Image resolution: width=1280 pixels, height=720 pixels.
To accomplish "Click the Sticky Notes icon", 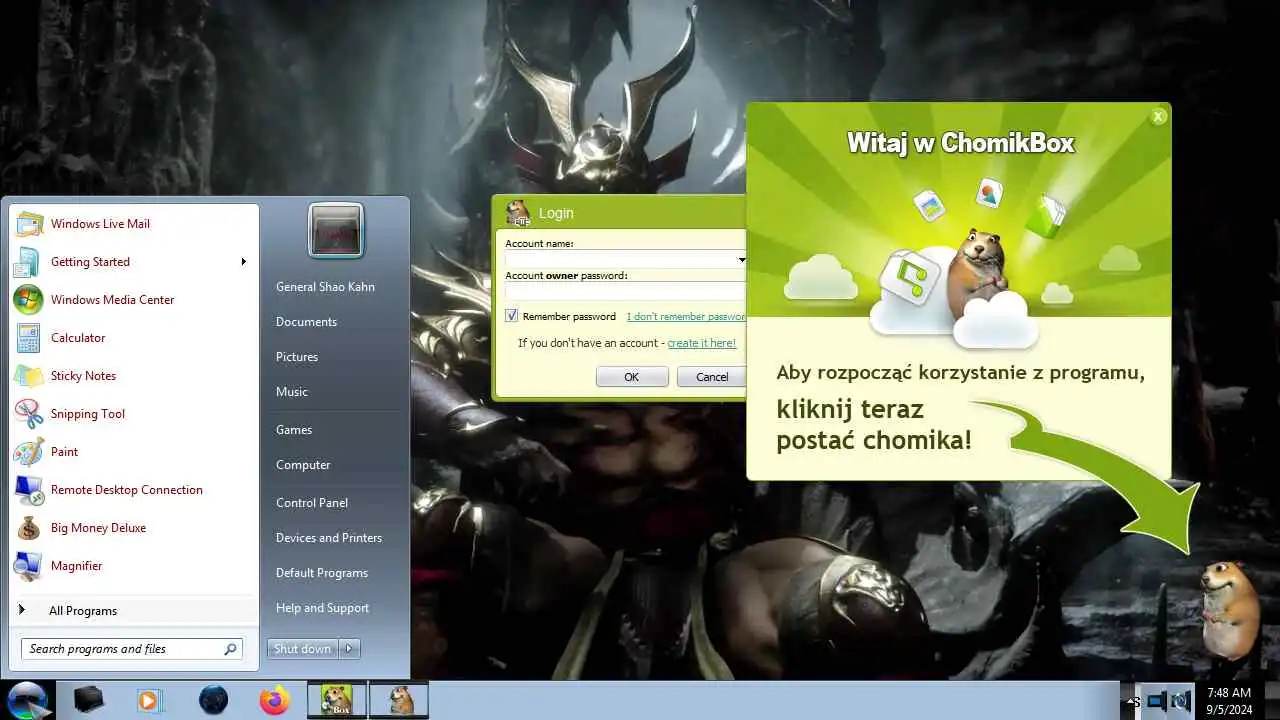I will coord(28,375).
